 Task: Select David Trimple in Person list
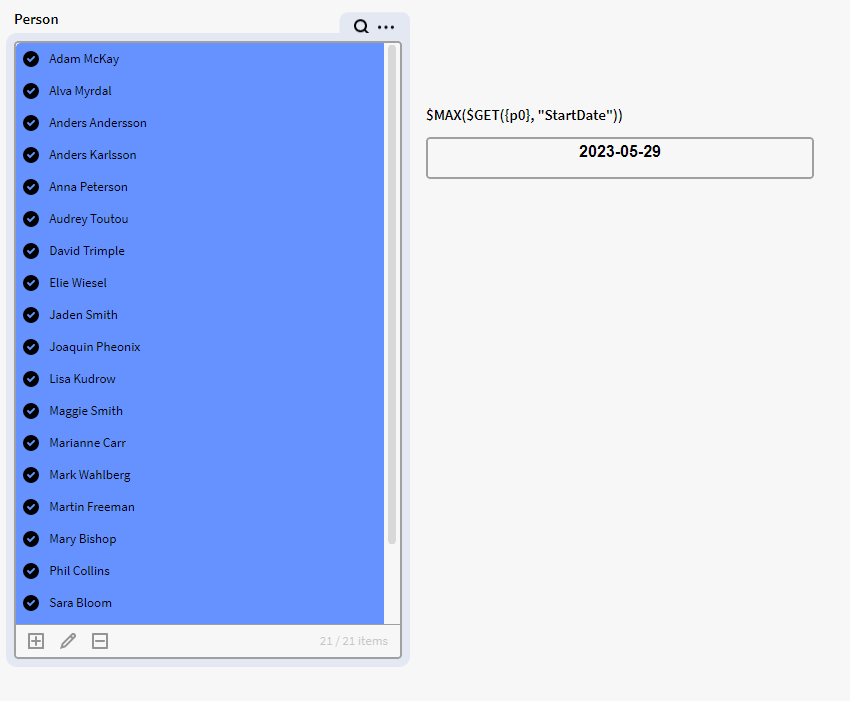pyautogui.click(x=87, y=251)
